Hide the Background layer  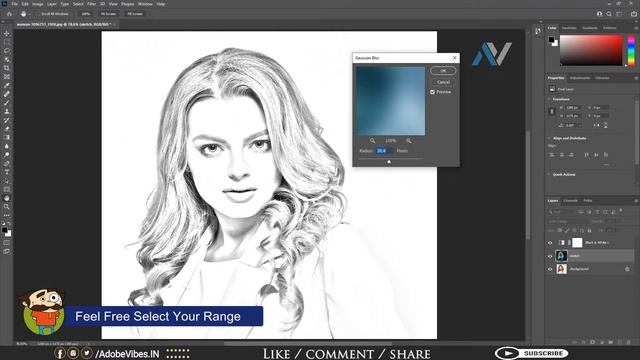[x=550, y=269]
